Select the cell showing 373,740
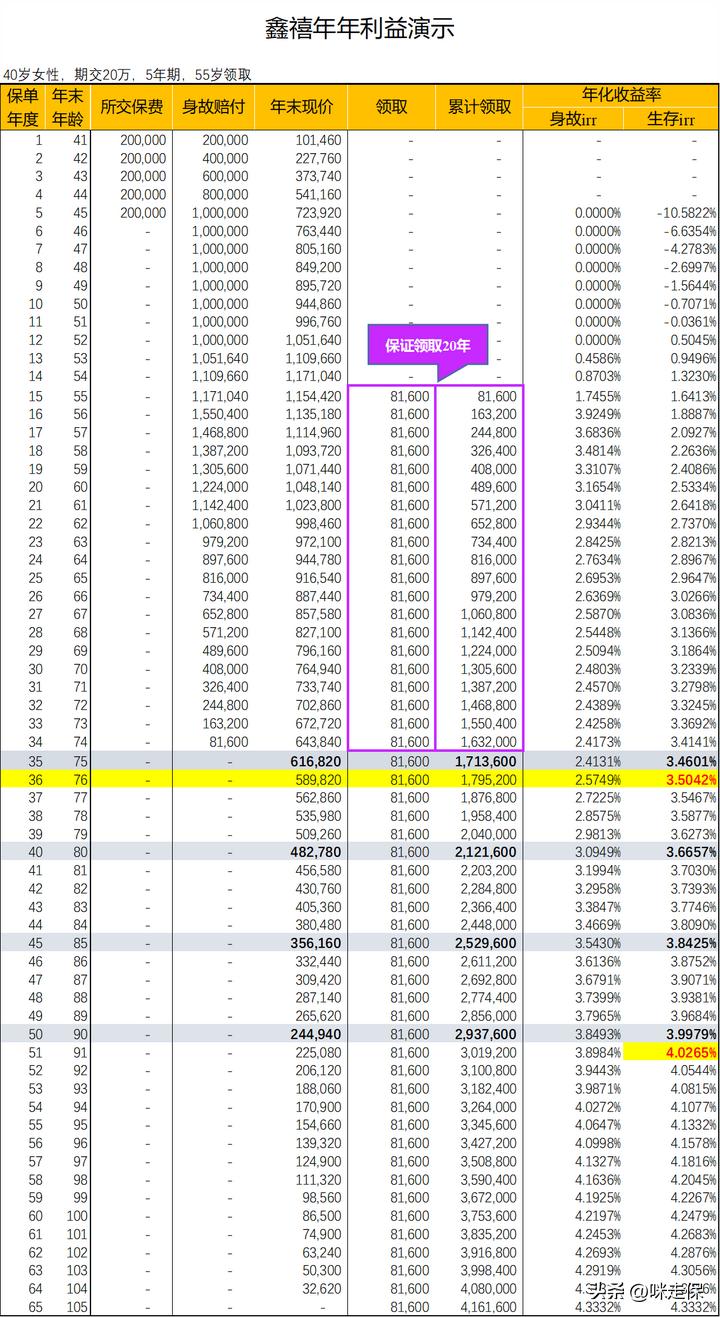The image size is (720, 1317). tap(318, 176)
